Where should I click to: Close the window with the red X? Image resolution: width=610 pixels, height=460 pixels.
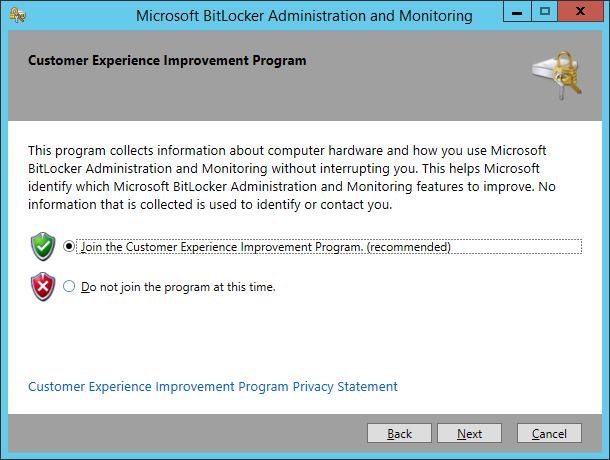click(x=580, y=11)
